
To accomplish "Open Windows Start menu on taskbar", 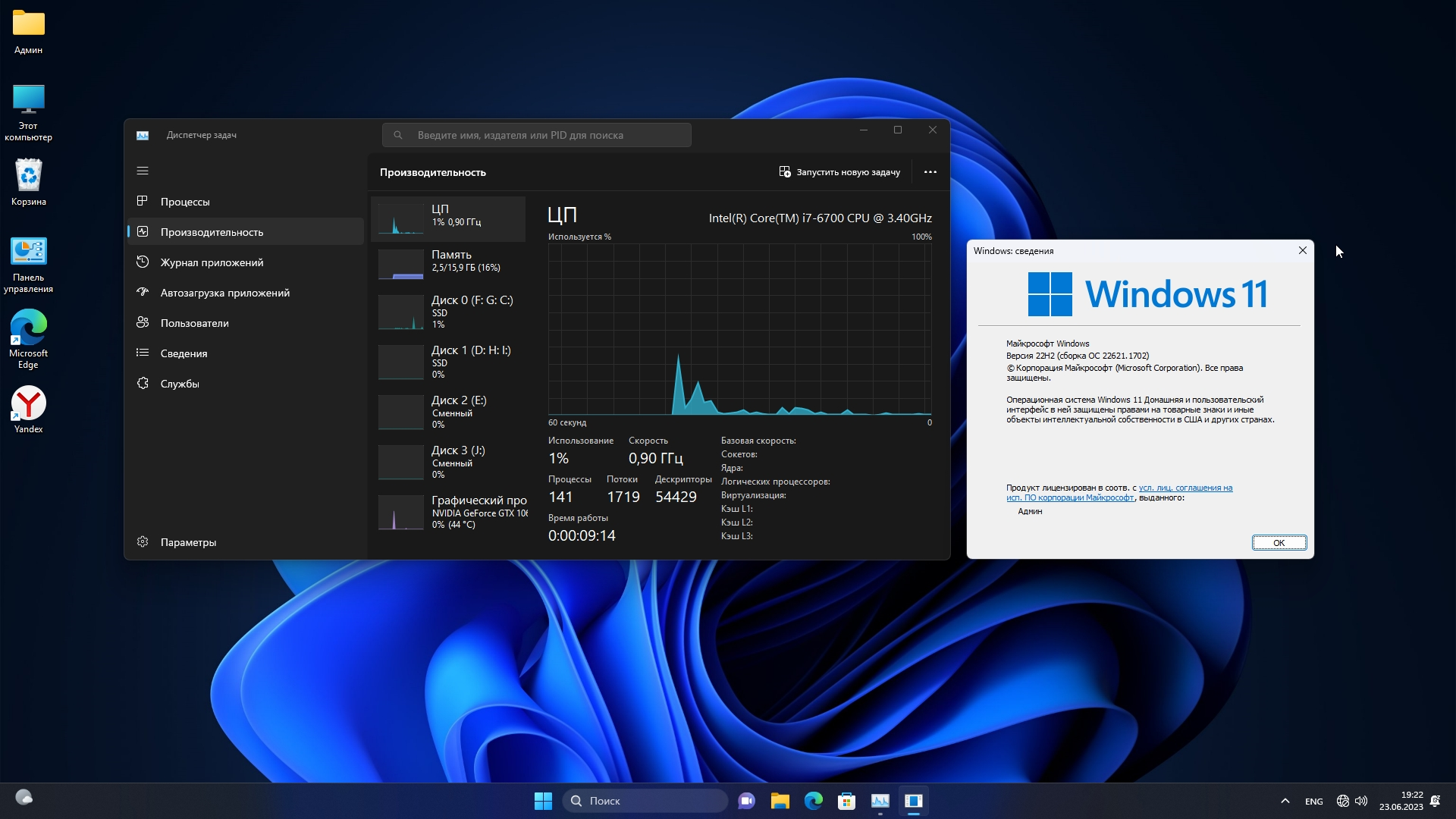I will click(543, 801).
